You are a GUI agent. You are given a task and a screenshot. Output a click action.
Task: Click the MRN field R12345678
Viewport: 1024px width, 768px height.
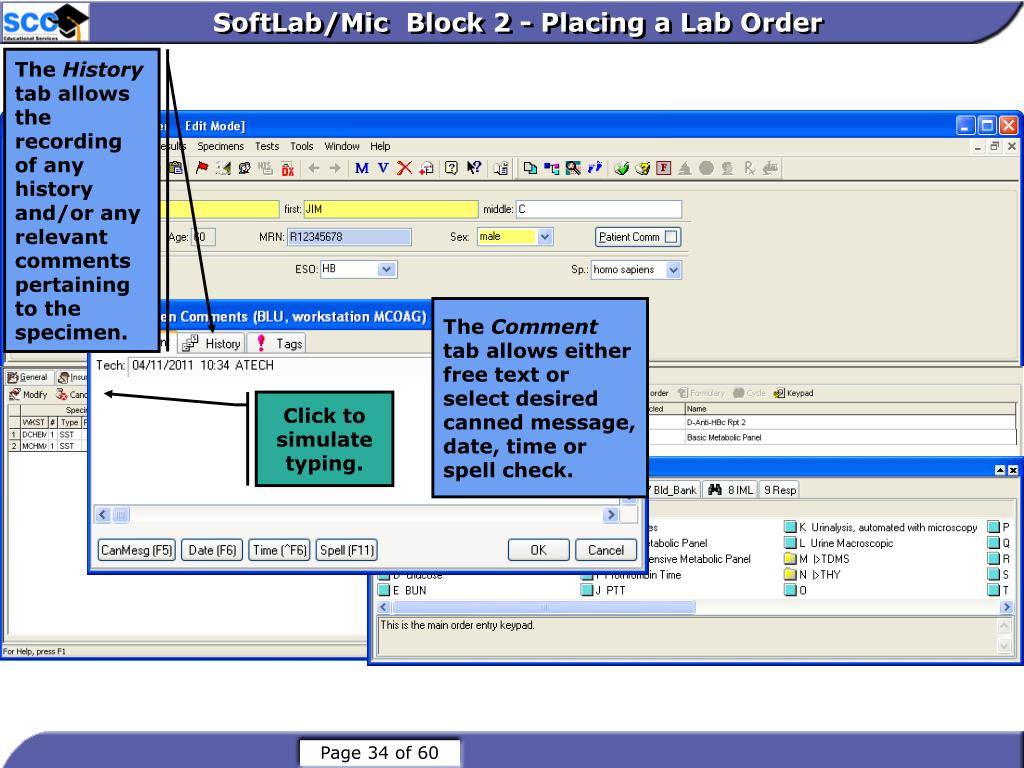(349, 237)
